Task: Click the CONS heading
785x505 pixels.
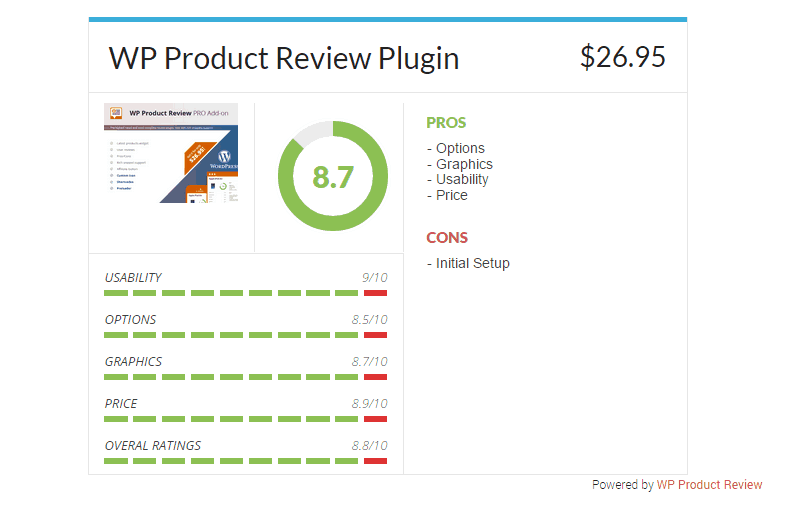Action: (x=447, y=238)
